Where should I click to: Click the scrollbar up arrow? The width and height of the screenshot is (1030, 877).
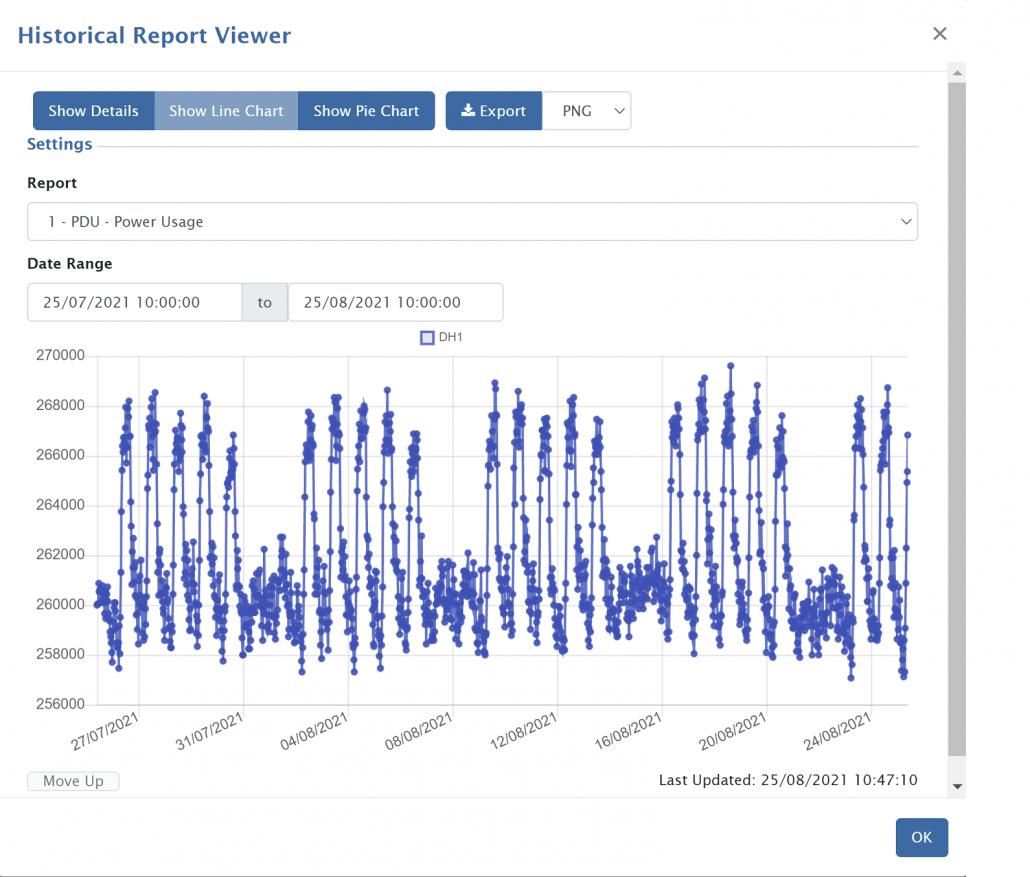[x=957, y=74]
